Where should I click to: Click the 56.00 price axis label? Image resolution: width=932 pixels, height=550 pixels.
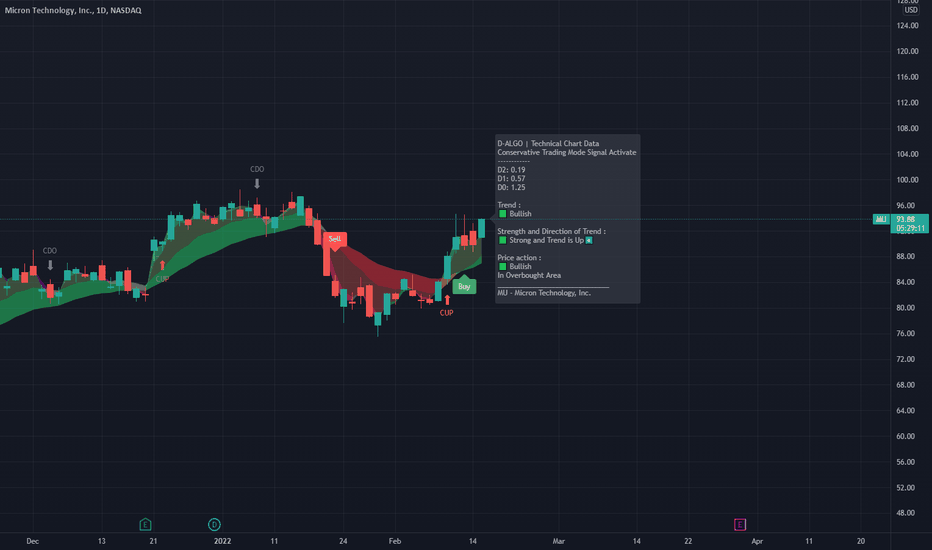[907, 461]
